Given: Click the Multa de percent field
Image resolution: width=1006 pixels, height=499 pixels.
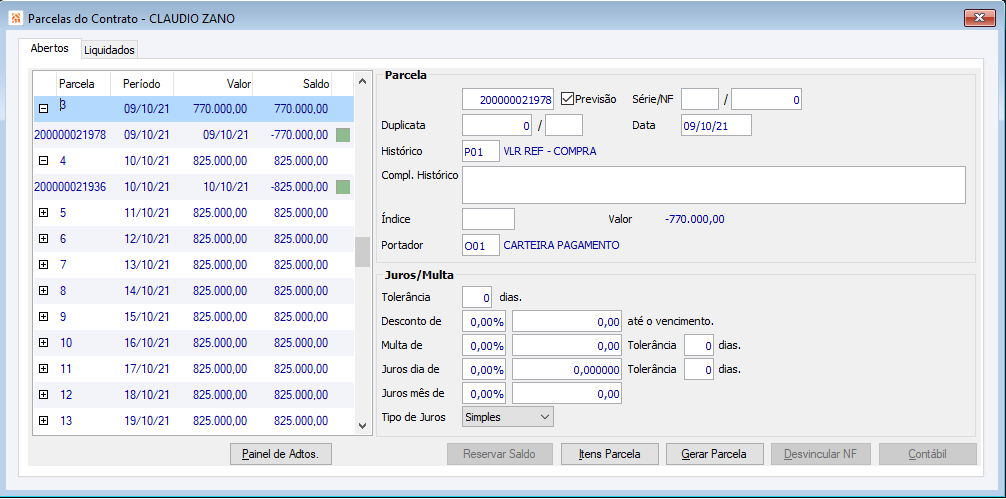Looking at the screenshot, I should (484, 346).
